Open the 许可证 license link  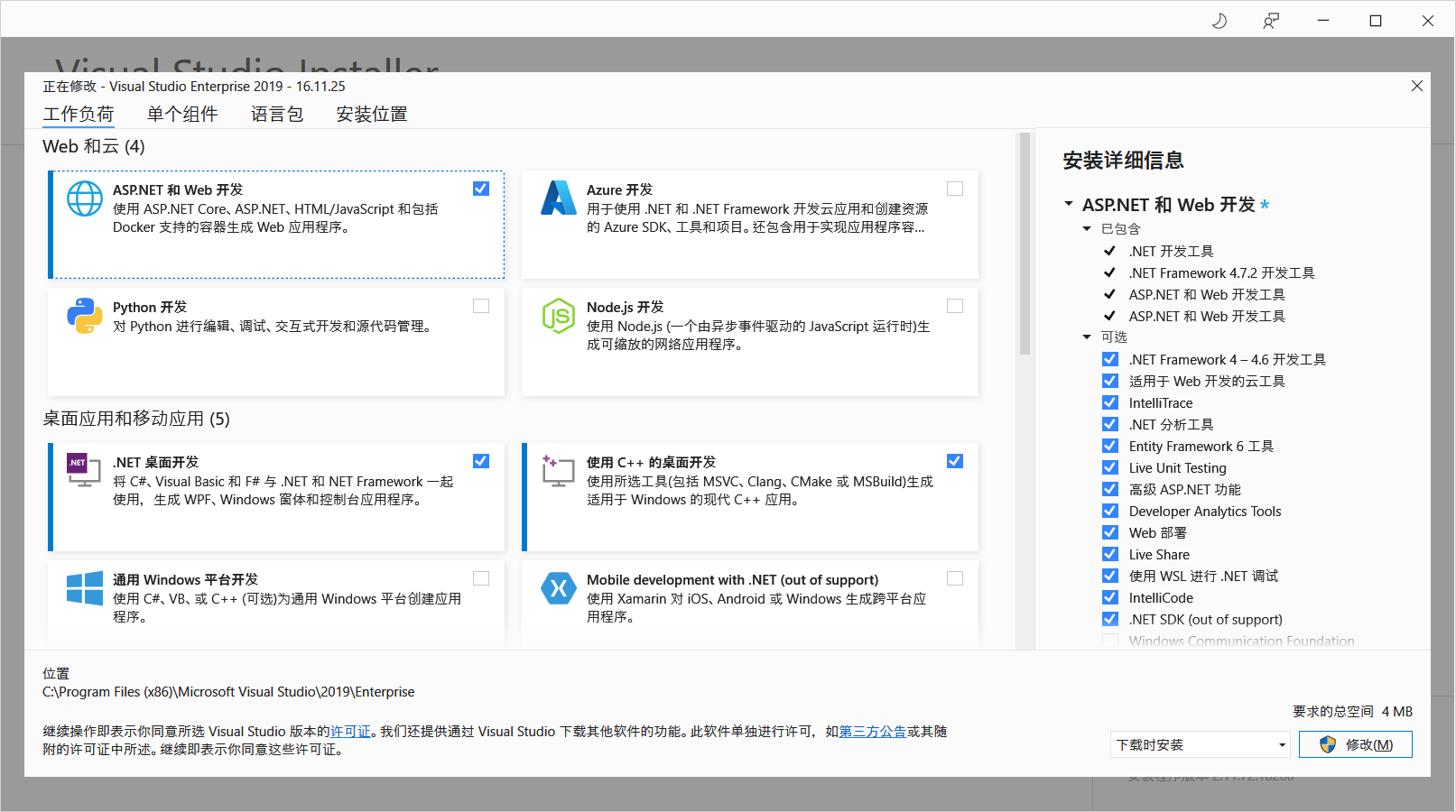350,732
